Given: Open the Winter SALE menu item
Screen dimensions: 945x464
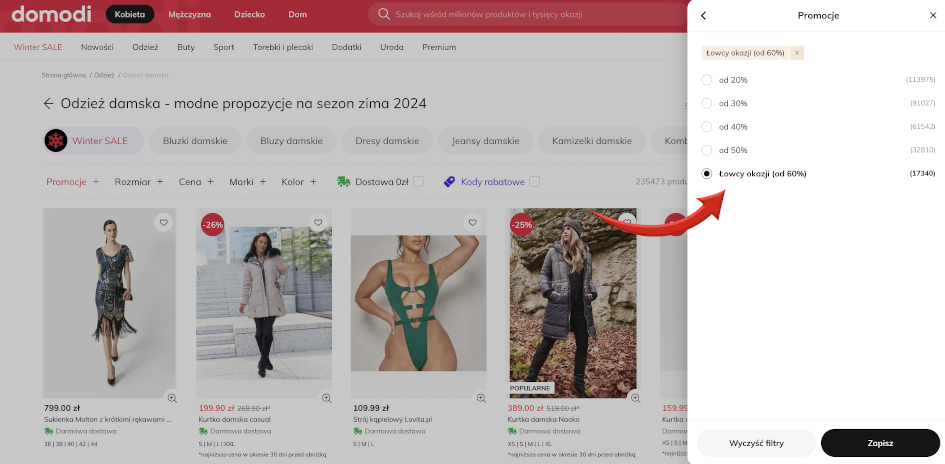Looking at the screenshot, I should coord(38,47).
